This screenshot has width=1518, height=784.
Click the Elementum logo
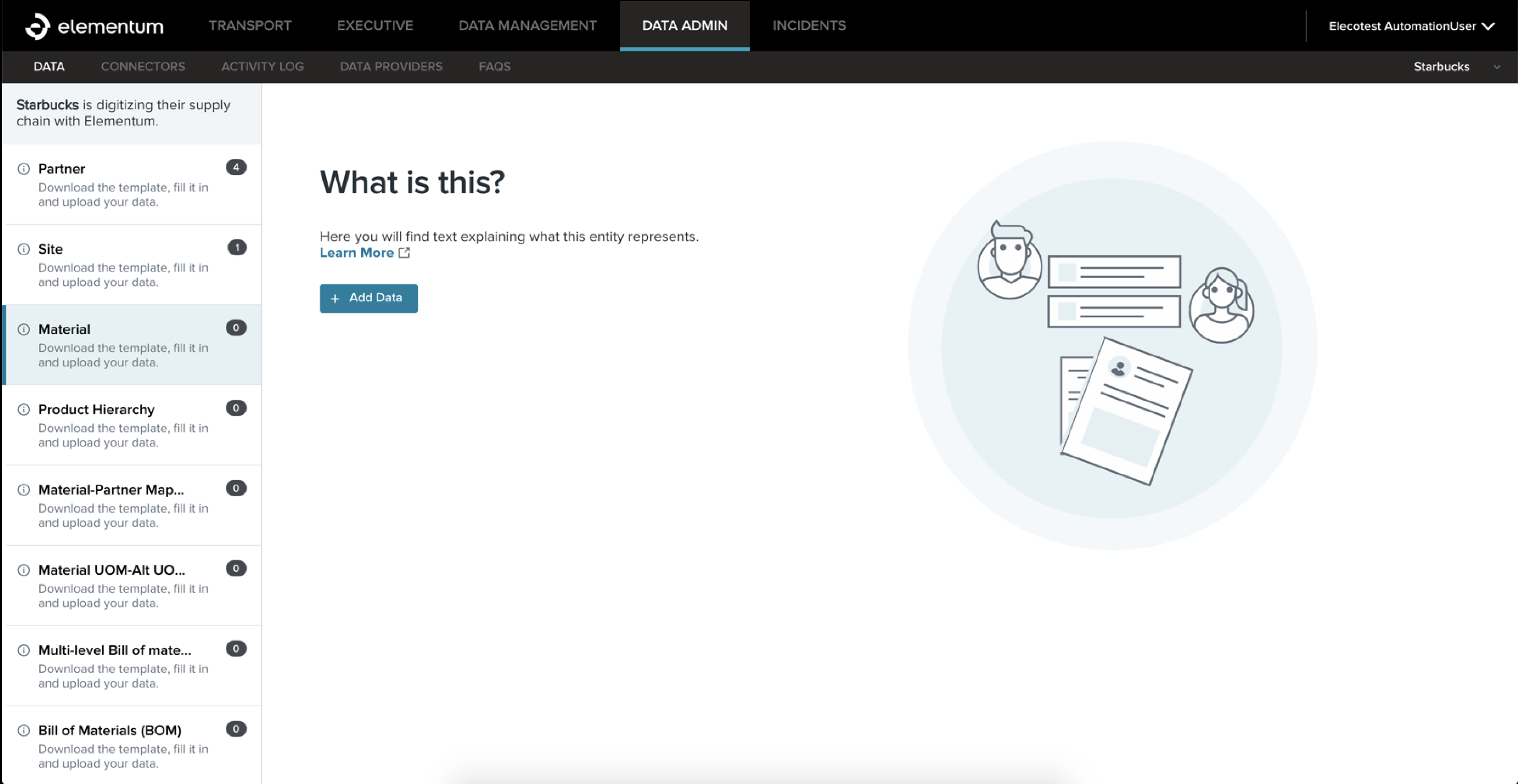(x=94, y=26)
